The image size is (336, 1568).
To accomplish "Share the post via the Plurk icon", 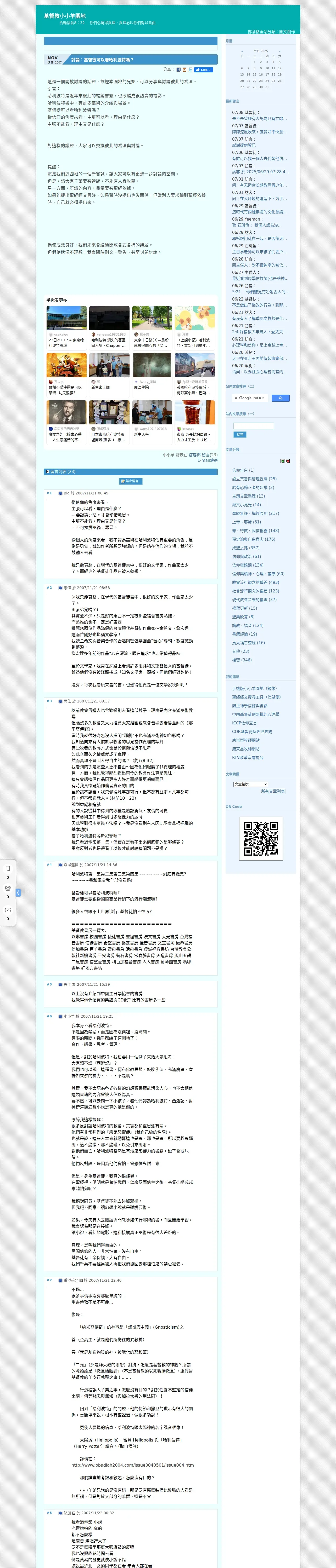I will 184,70.
